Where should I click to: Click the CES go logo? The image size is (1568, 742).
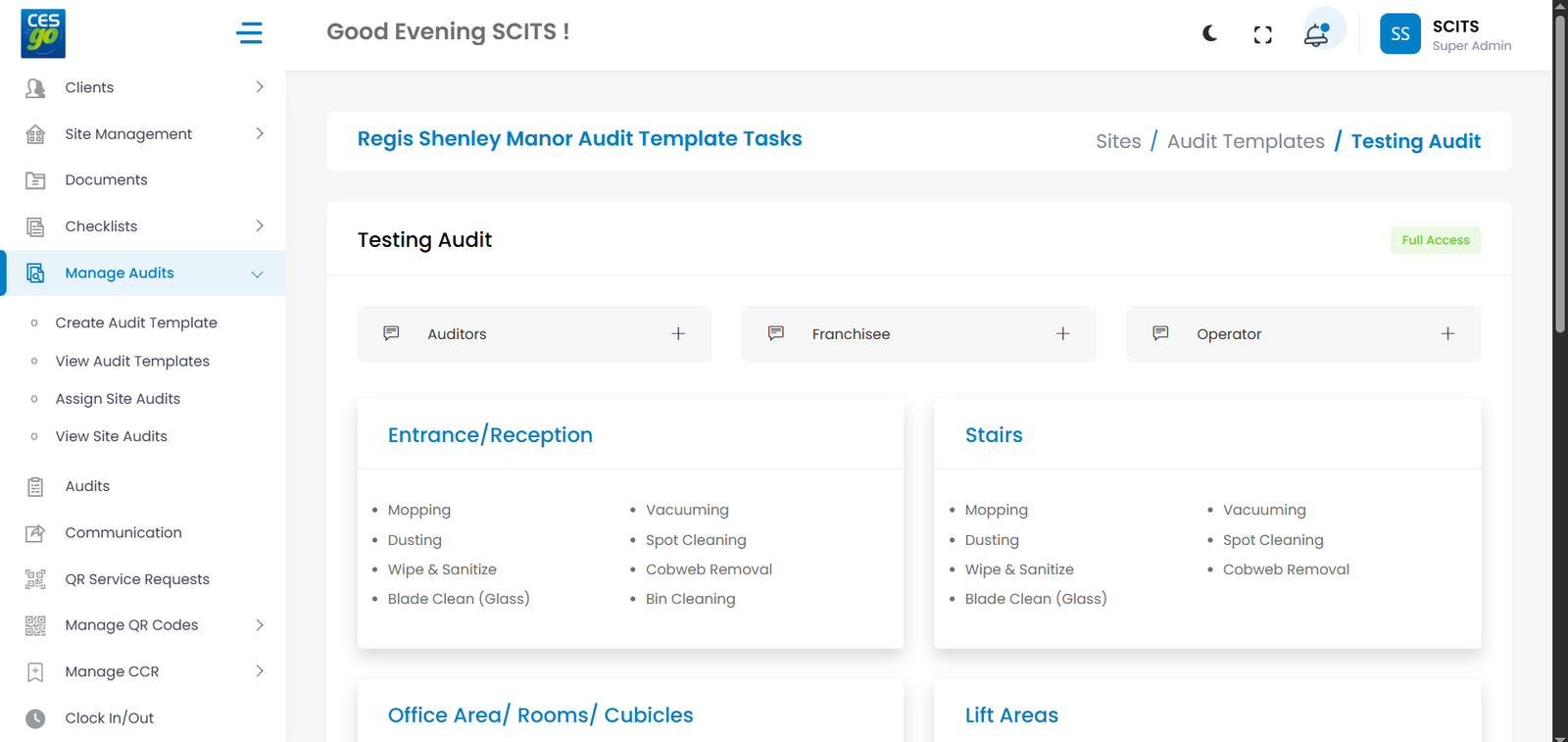pos(43,34)
